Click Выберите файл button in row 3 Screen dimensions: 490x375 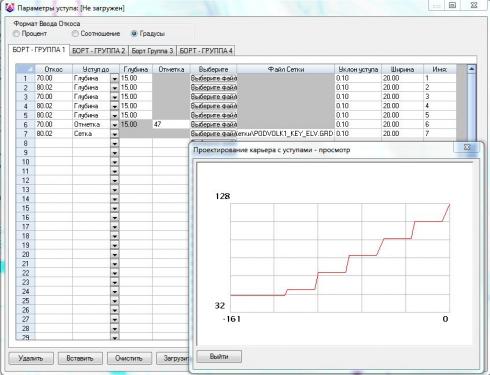coord(214,97)
